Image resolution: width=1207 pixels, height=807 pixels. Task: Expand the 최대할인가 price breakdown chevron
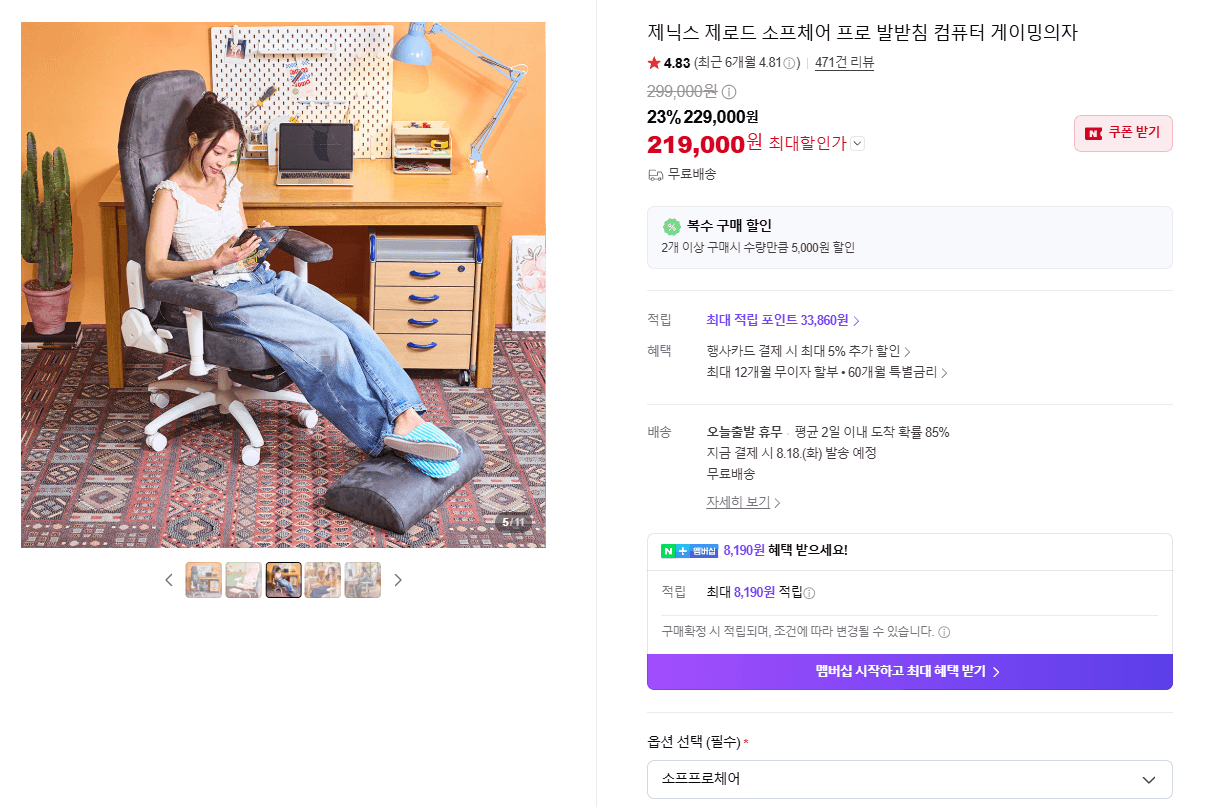pos(858,144)
